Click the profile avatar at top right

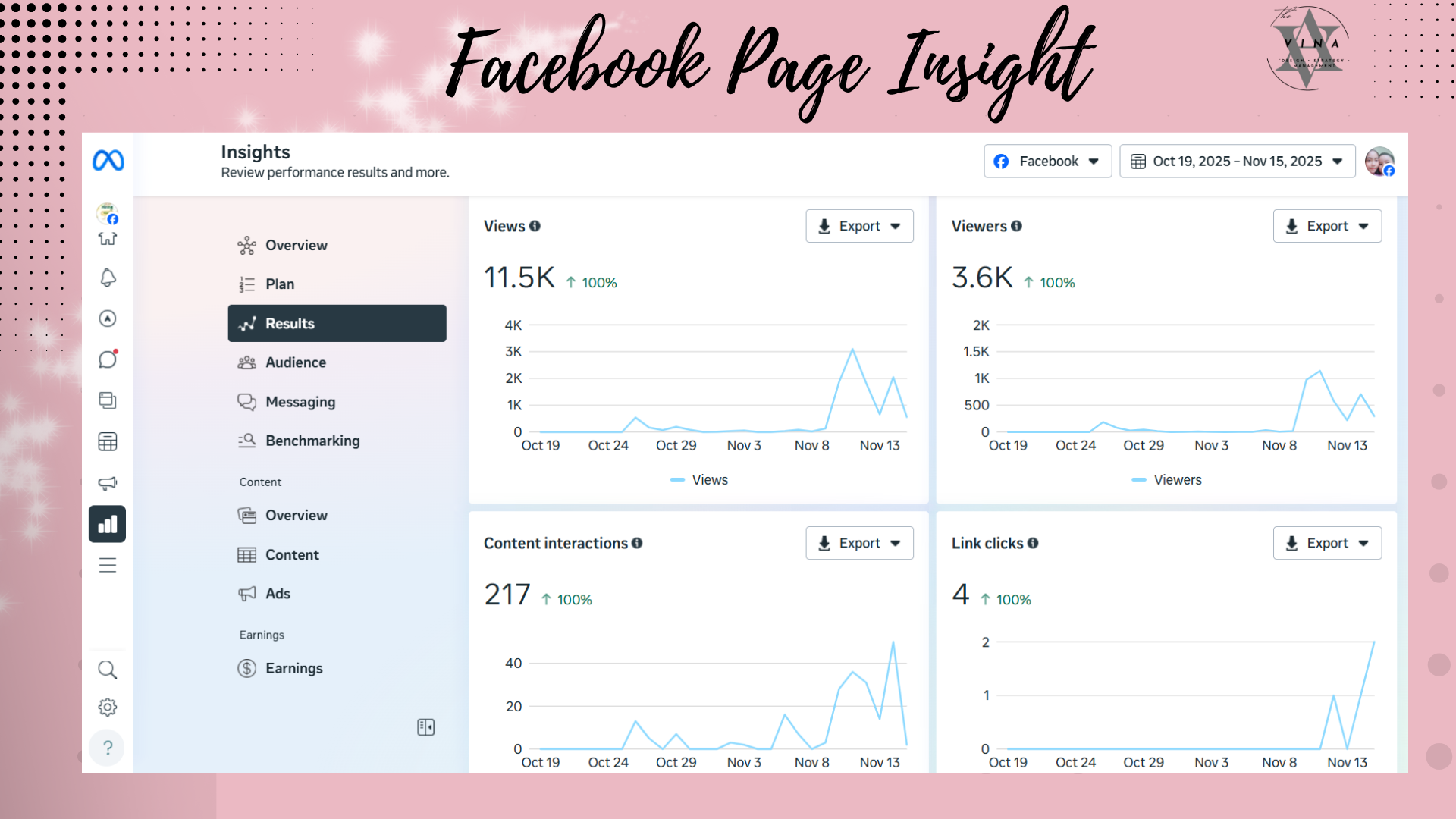click(1379, 162)
